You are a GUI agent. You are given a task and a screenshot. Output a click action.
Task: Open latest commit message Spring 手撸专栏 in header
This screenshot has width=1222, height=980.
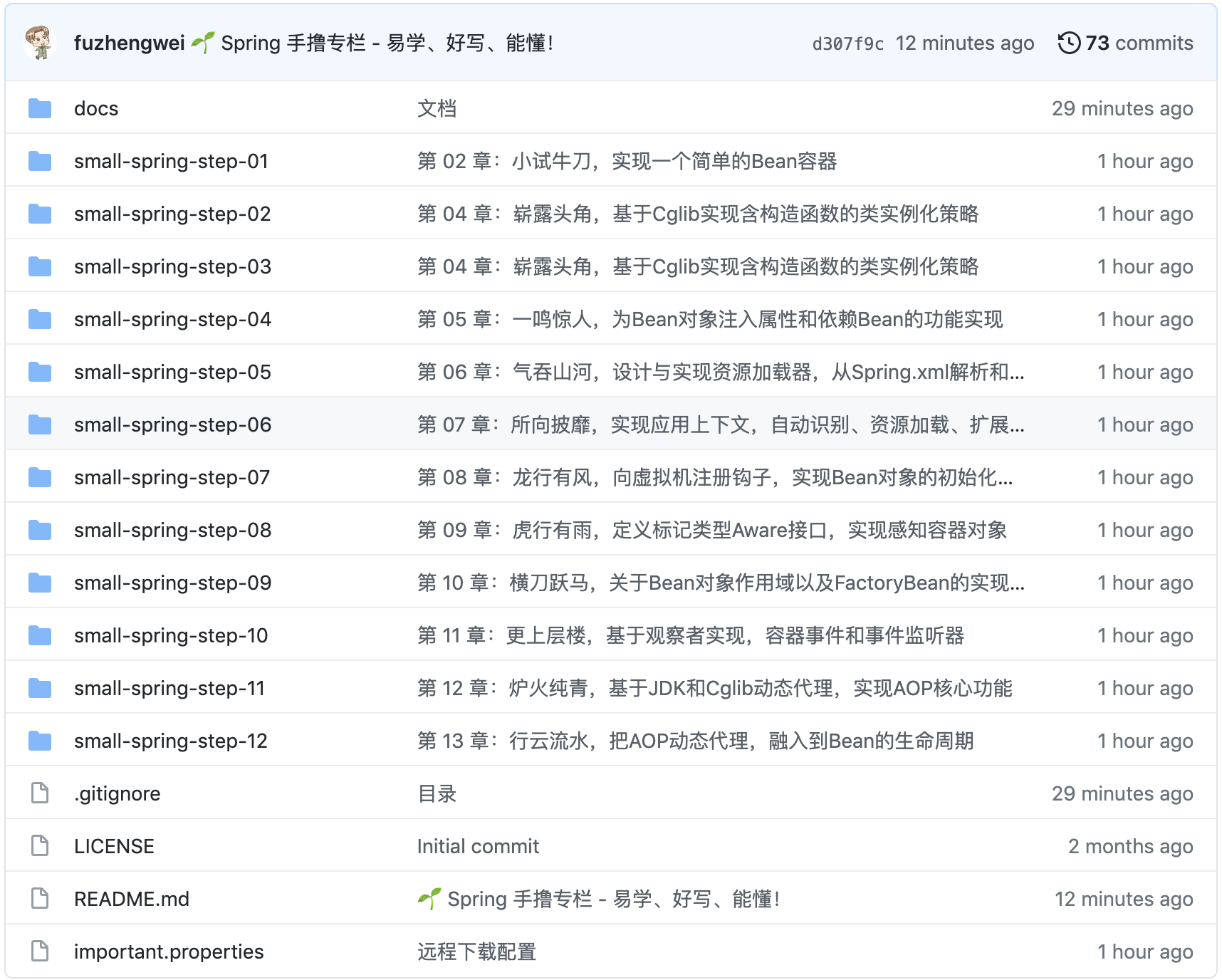click(372, 43)
